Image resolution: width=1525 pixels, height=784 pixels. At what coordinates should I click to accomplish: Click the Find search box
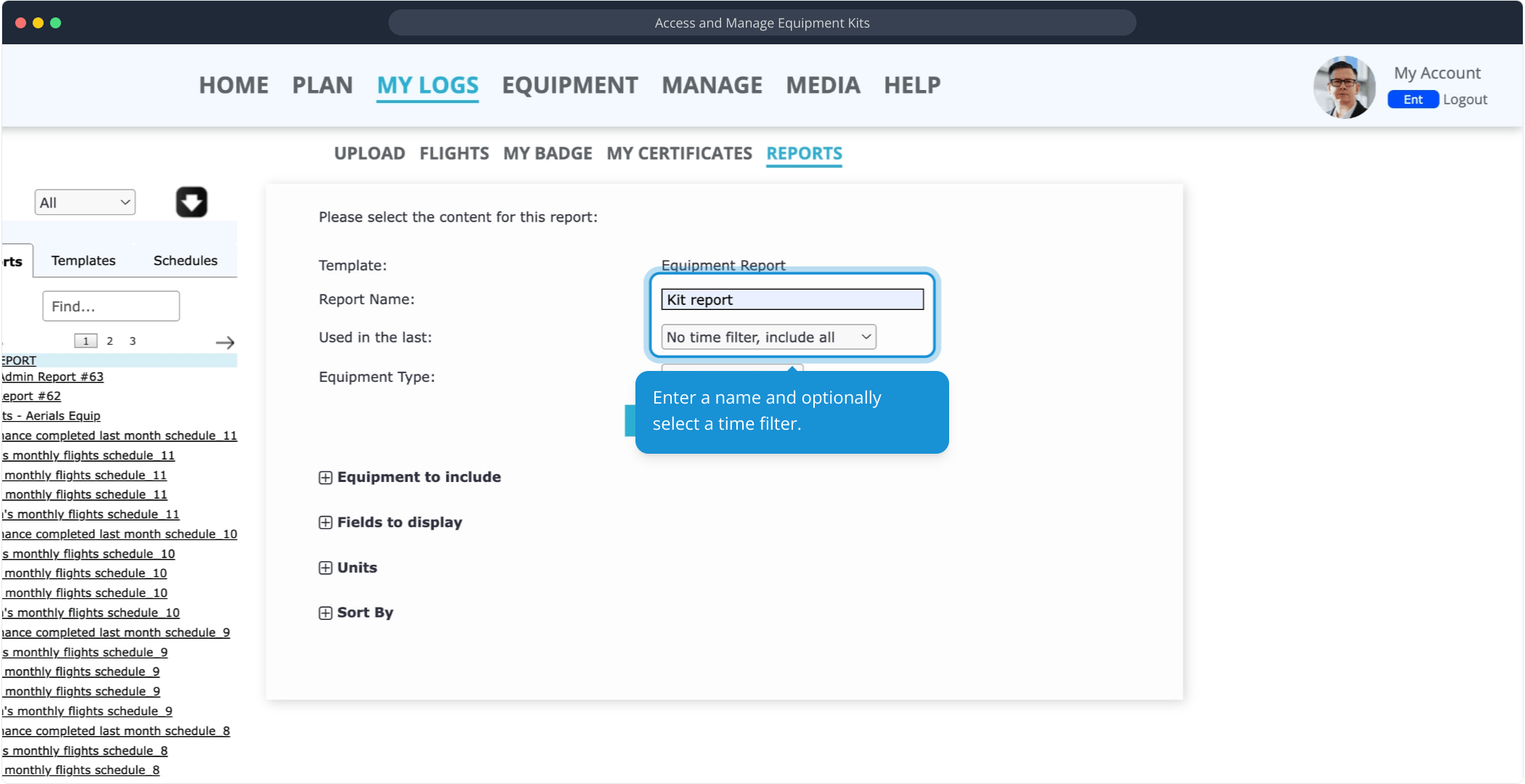click(x=110, y=306)
